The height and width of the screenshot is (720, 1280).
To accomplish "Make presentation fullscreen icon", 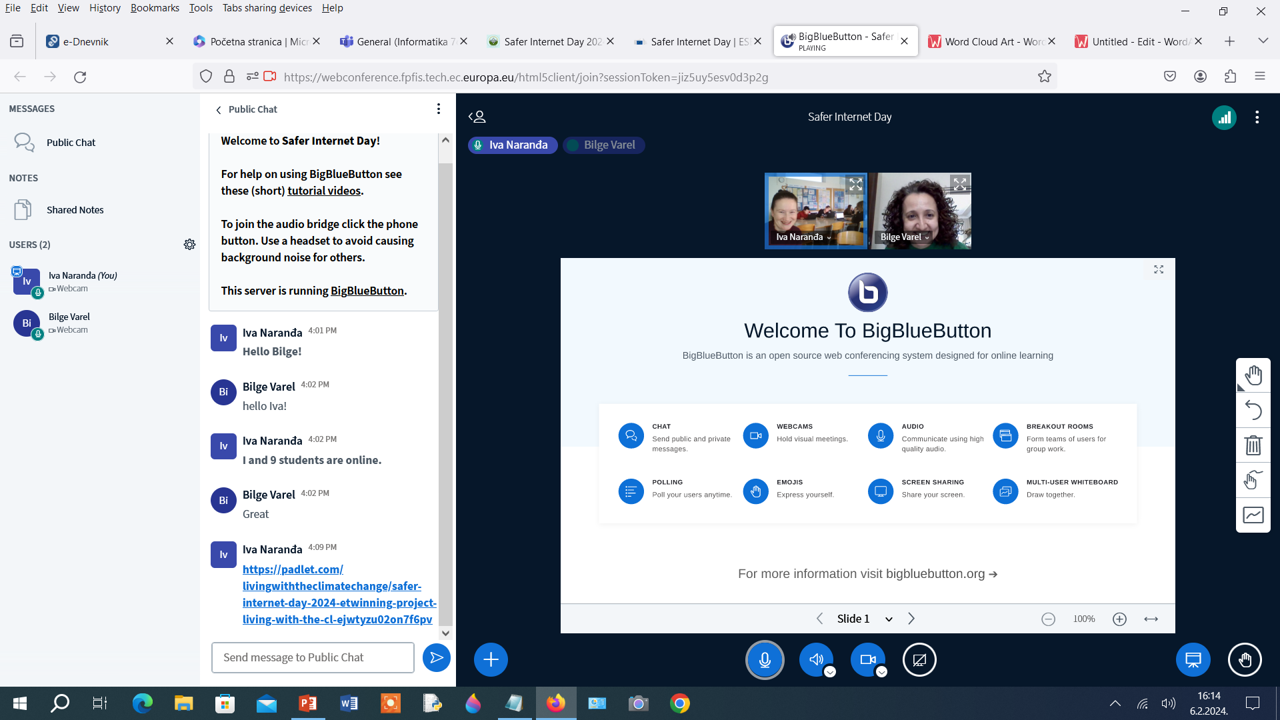I will pyautogui.click(x=1159, y=269).
